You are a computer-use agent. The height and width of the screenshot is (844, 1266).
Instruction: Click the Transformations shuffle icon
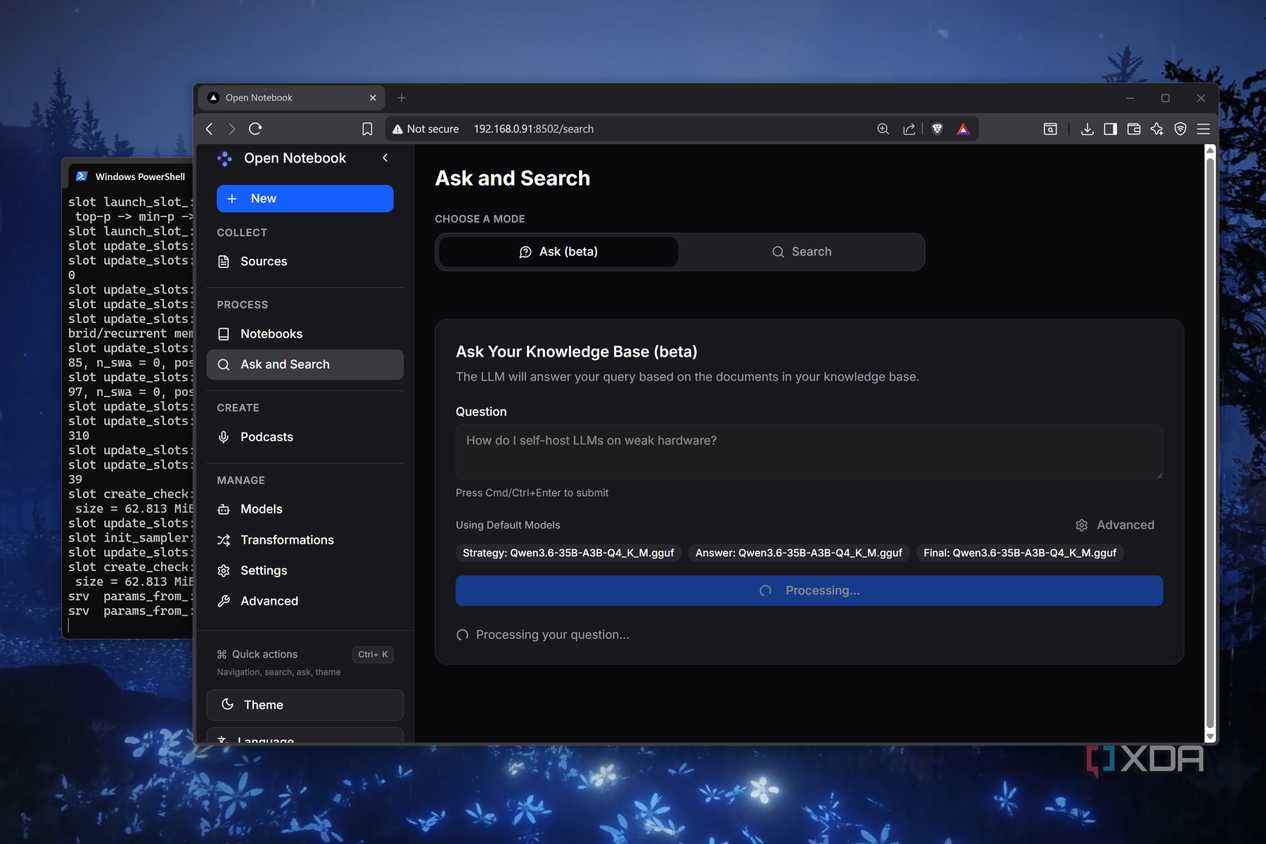[224, 540]
